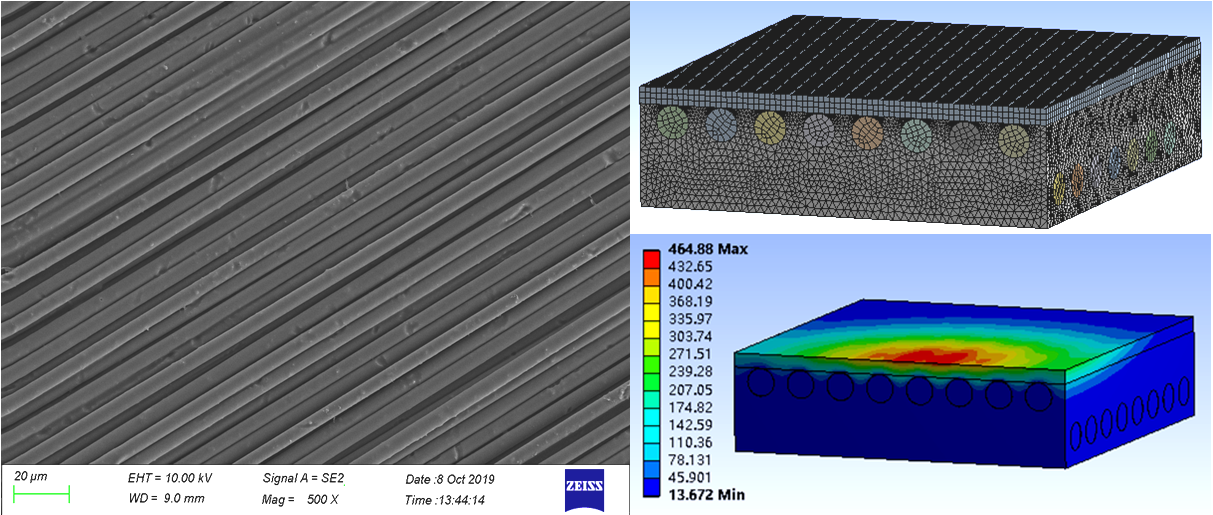Open the meshed composite model image
1213x515 pixels.
point(919,117)
